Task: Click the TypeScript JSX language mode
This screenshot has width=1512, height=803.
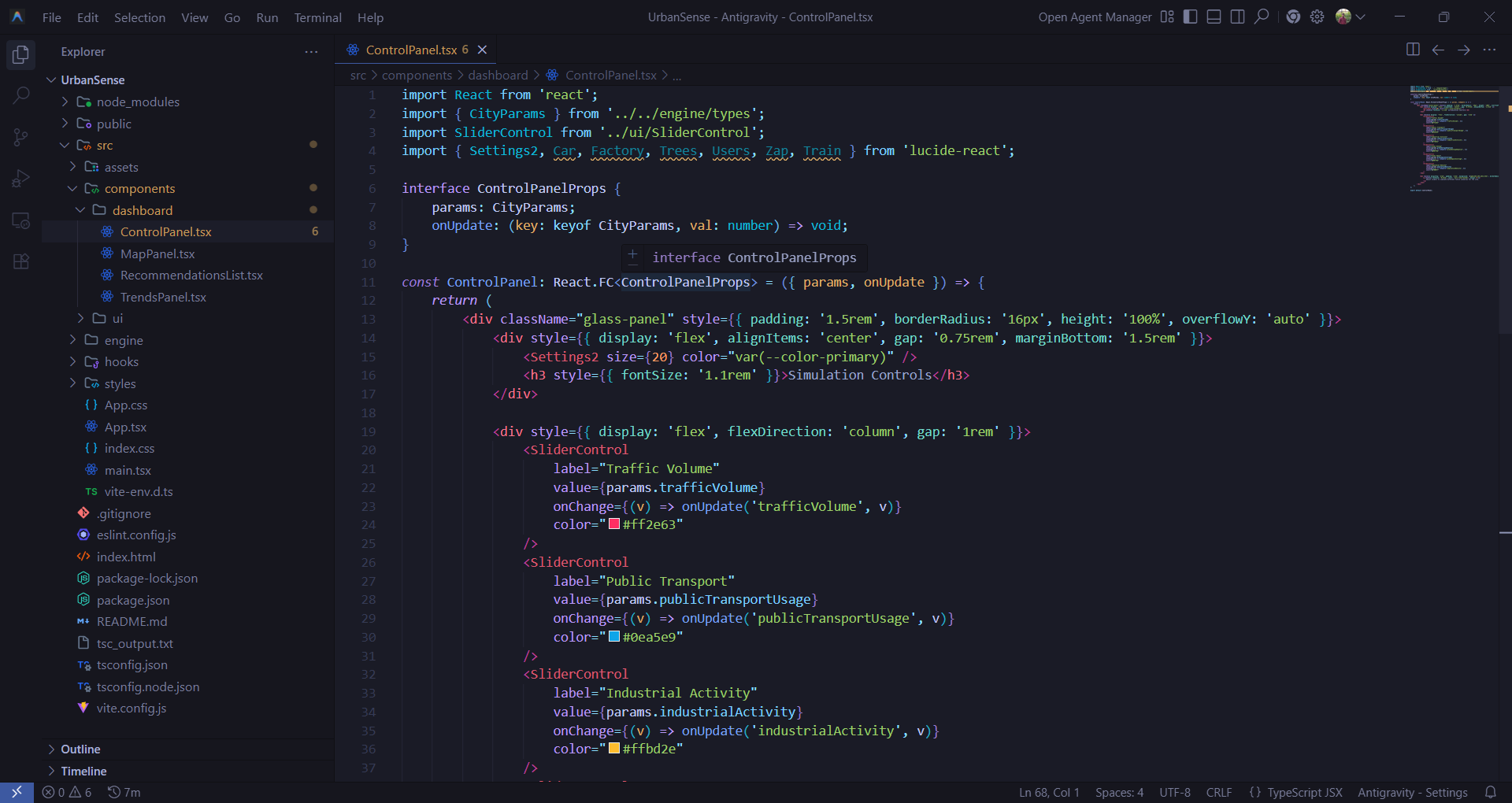Action: (x=1304, y=792)
